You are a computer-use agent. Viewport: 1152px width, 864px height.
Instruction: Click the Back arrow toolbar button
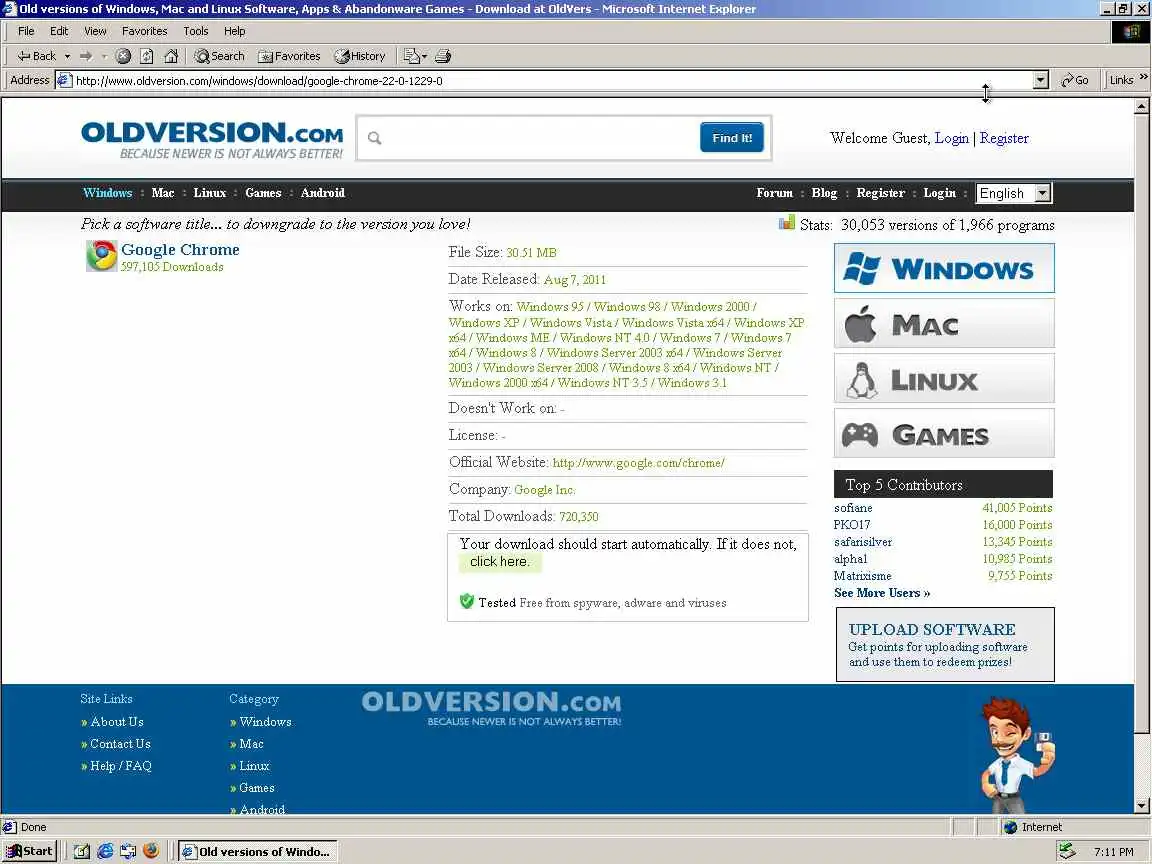click(x=36, y=56)
